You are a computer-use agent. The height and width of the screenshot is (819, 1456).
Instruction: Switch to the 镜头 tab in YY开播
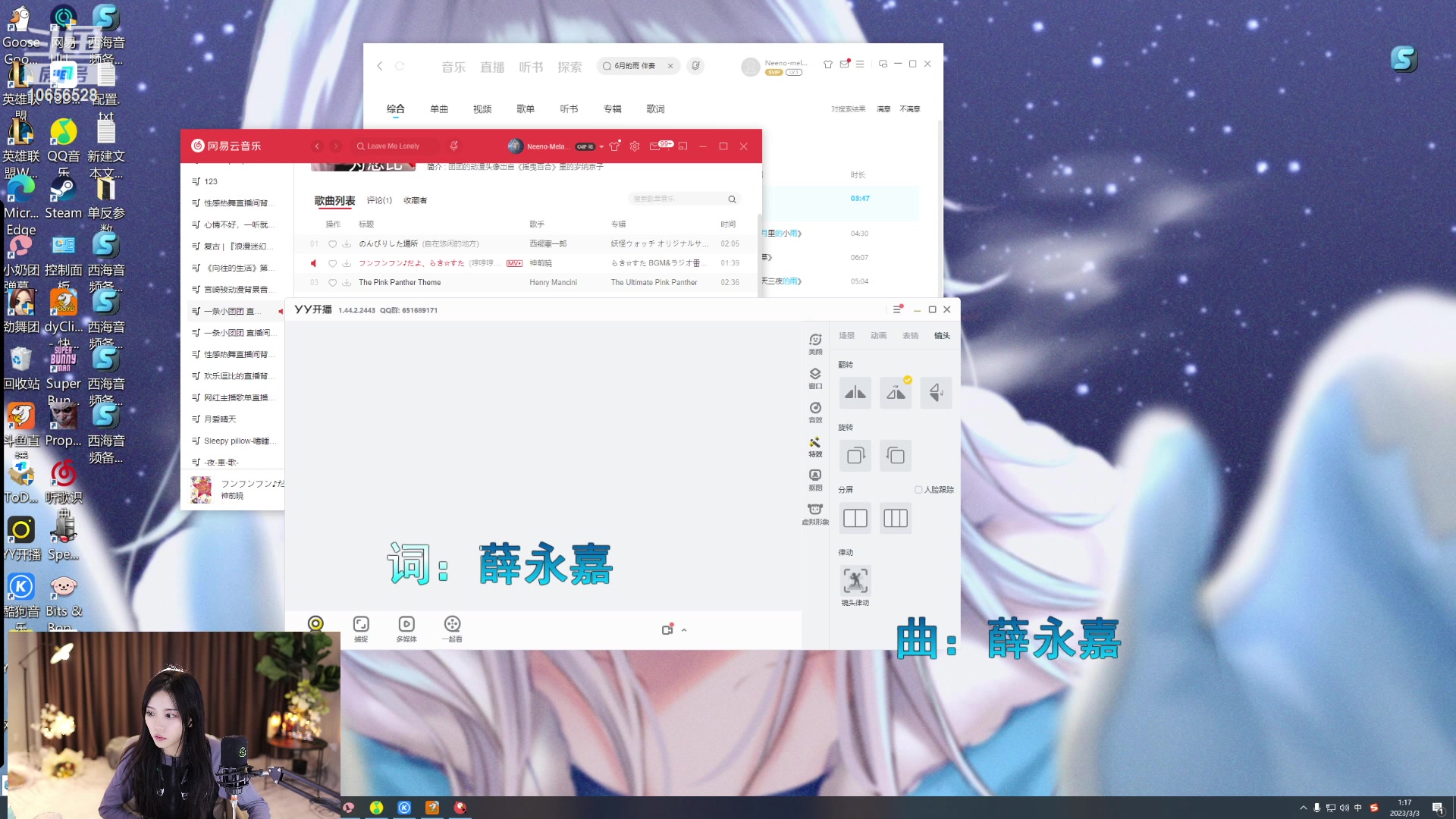click(x=942, y=335)
